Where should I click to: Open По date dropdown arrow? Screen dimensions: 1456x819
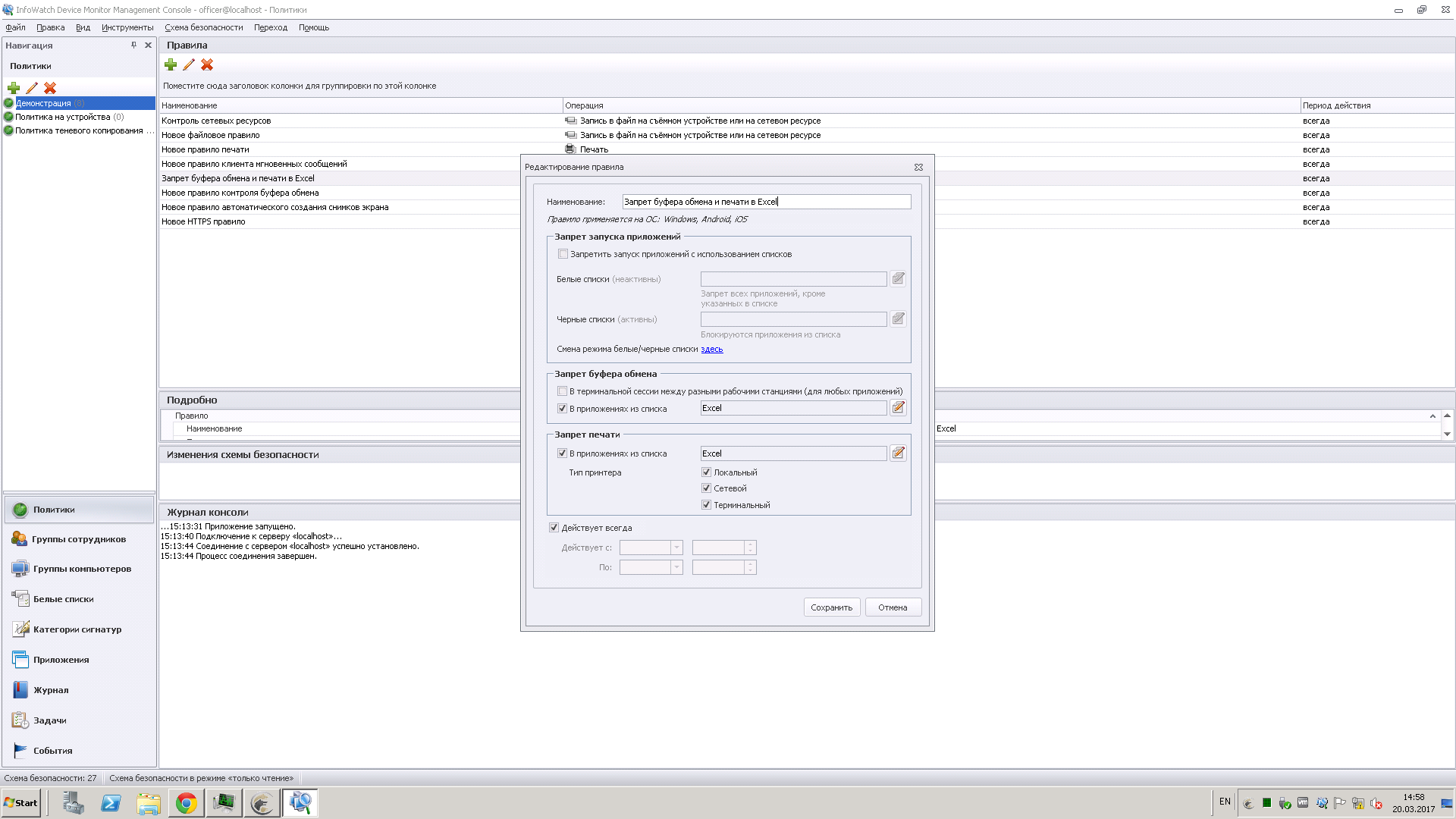tap(676, 567)
